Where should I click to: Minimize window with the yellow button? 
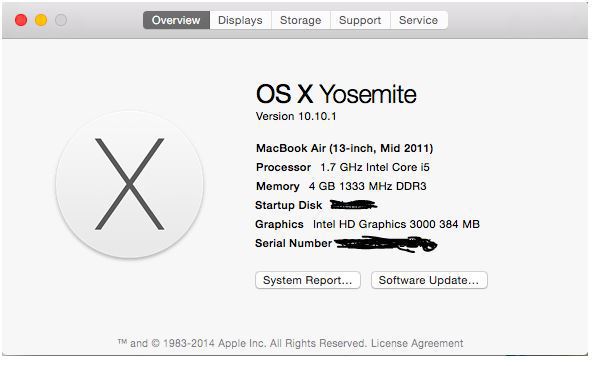(x=41, y=20)
